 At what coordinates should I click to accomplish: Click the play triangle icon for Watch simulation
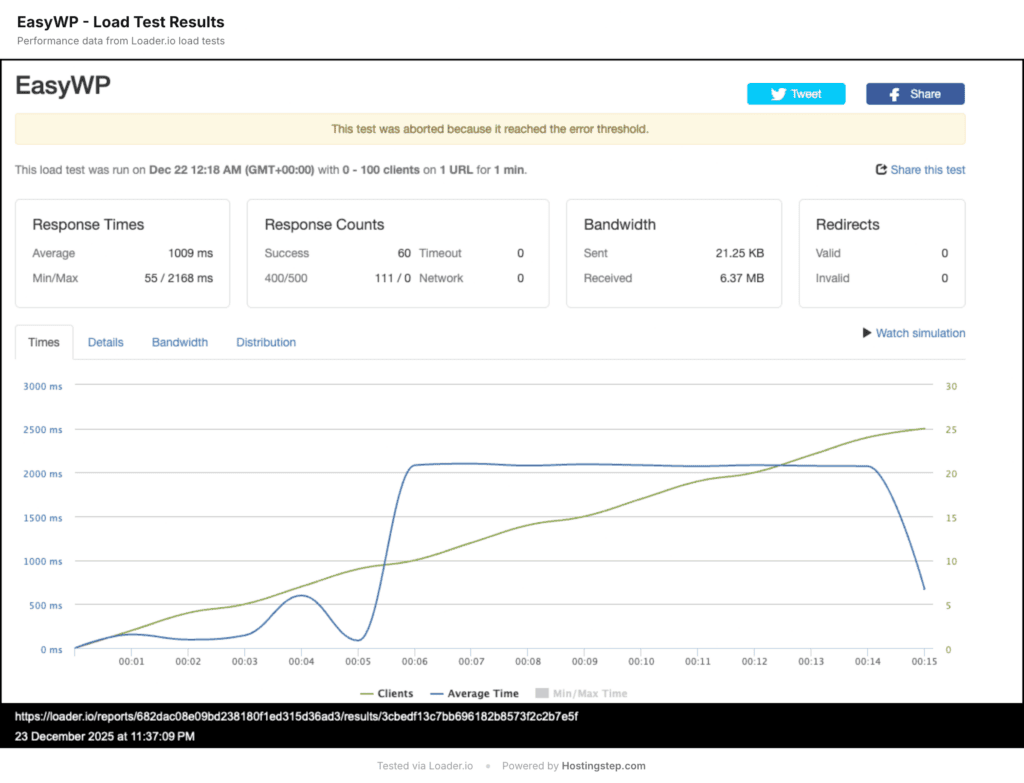click(x=867, y=333)
